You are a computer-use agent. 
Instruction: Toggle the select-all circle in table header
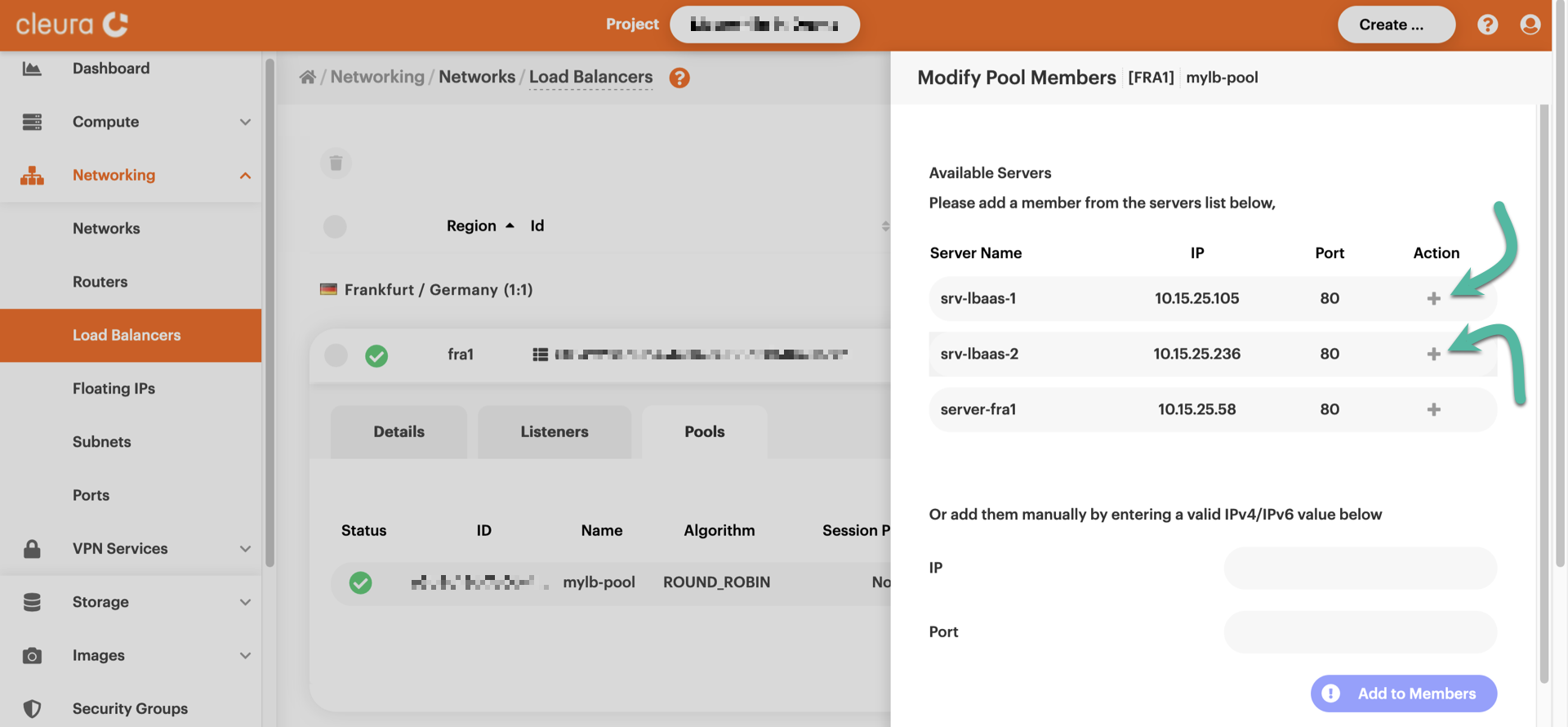(335, 226)
